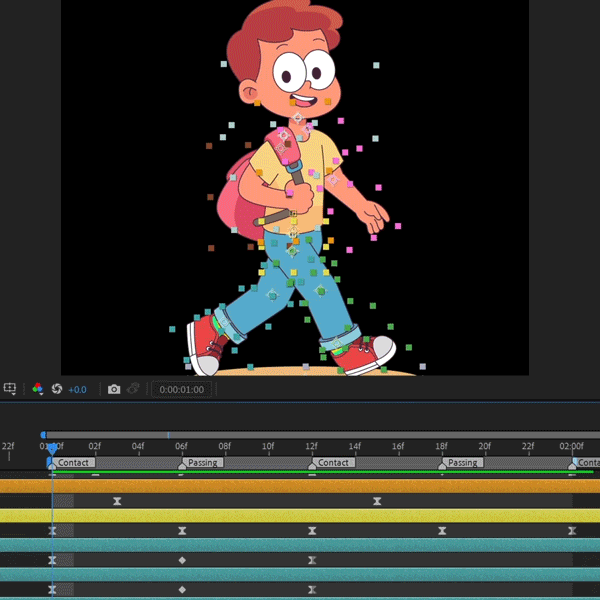Select upper teal-layer diamond keyframe at 06f
This screenshot has height=600, width=600.
click(182, 560)
